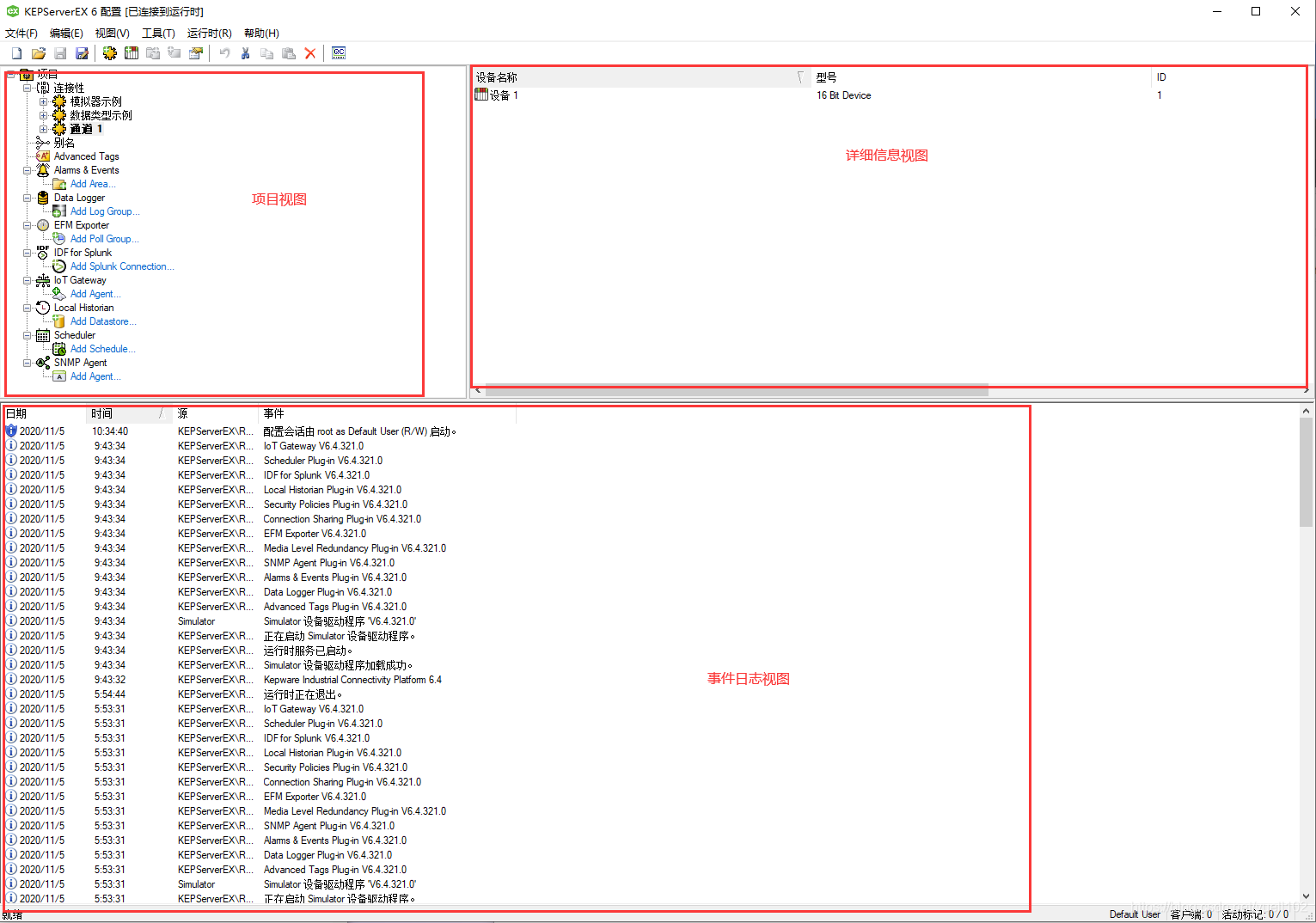
Task: Click the event log vertical scrollbar thumb
Action: [x=1307, y=473]
